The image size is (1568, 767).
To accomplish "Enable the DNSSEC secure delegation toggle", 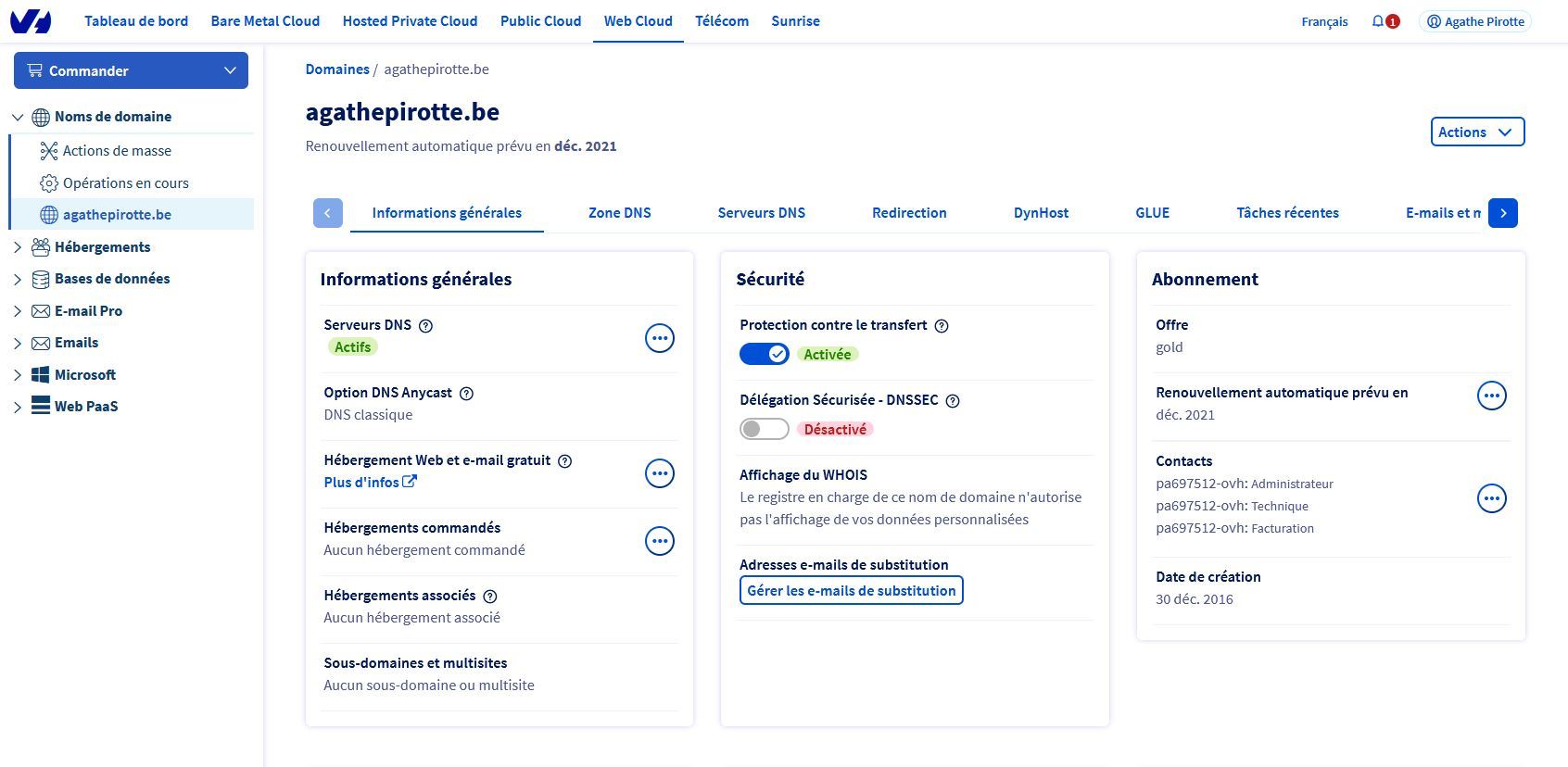I will [765, 429].
